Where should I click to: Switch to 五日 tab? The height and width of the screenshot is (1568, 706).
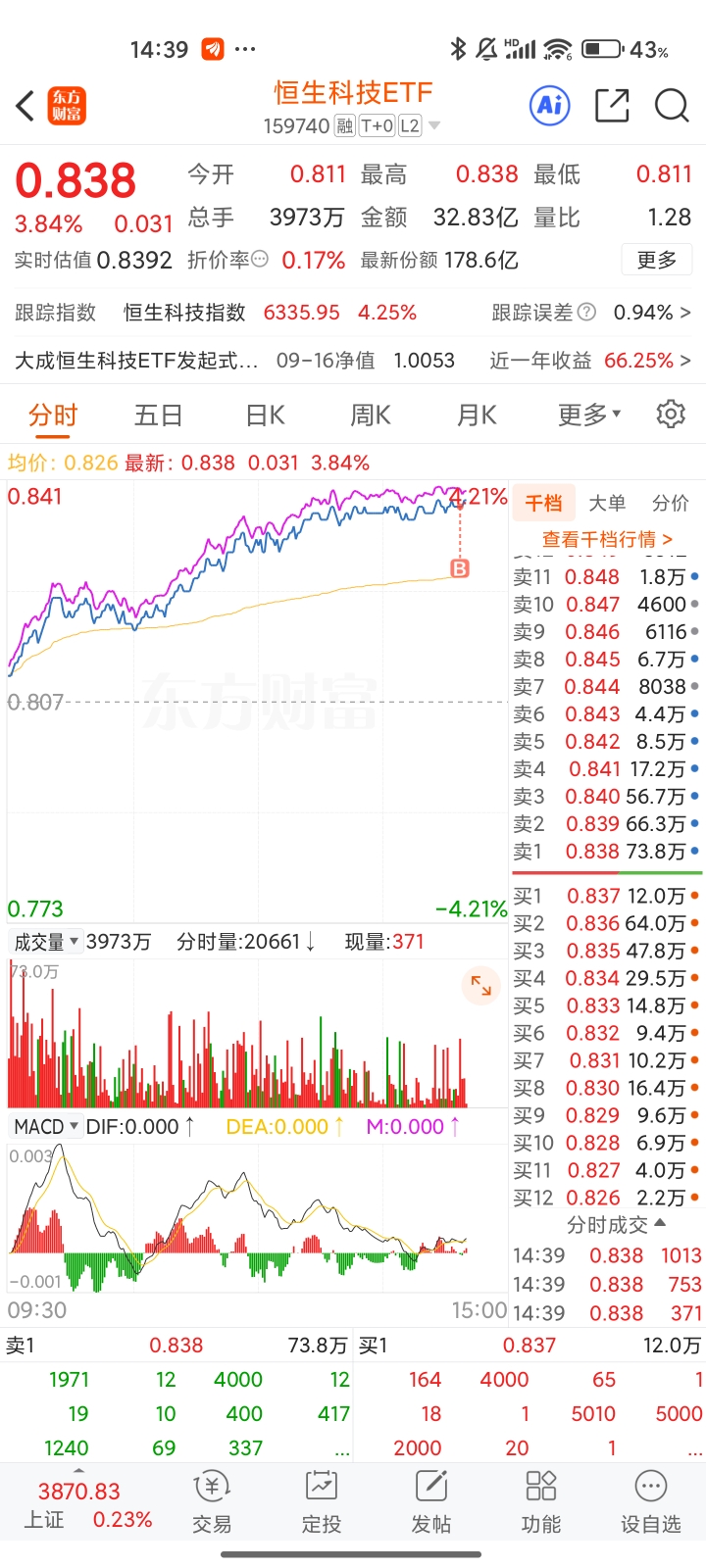159,416
